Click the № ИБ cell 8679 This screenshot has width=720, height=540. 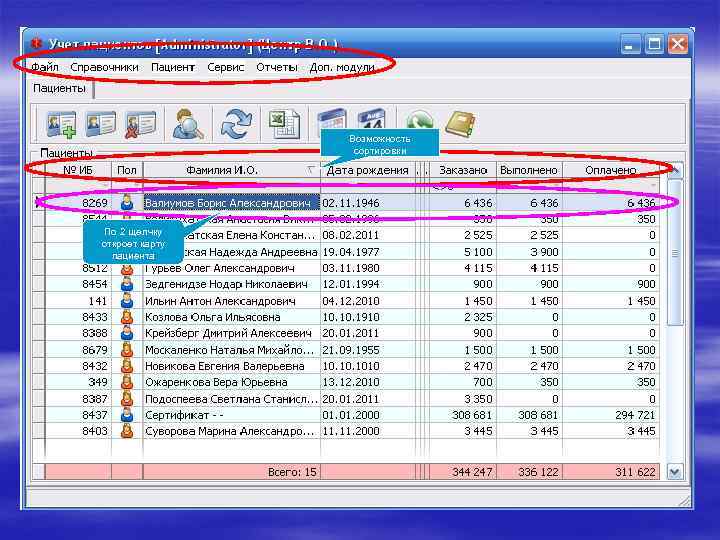click(x=95, y=350)
